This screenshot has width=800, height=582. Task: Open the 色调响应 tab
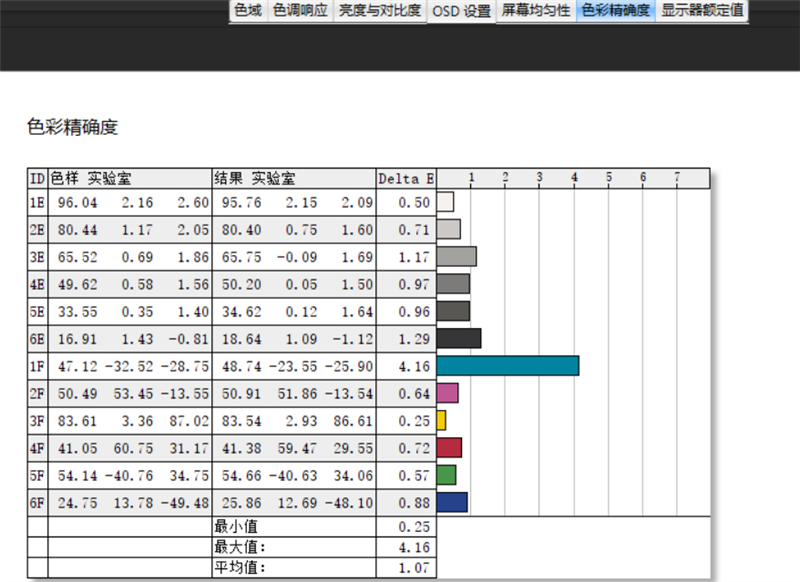[x=300, y=11]
